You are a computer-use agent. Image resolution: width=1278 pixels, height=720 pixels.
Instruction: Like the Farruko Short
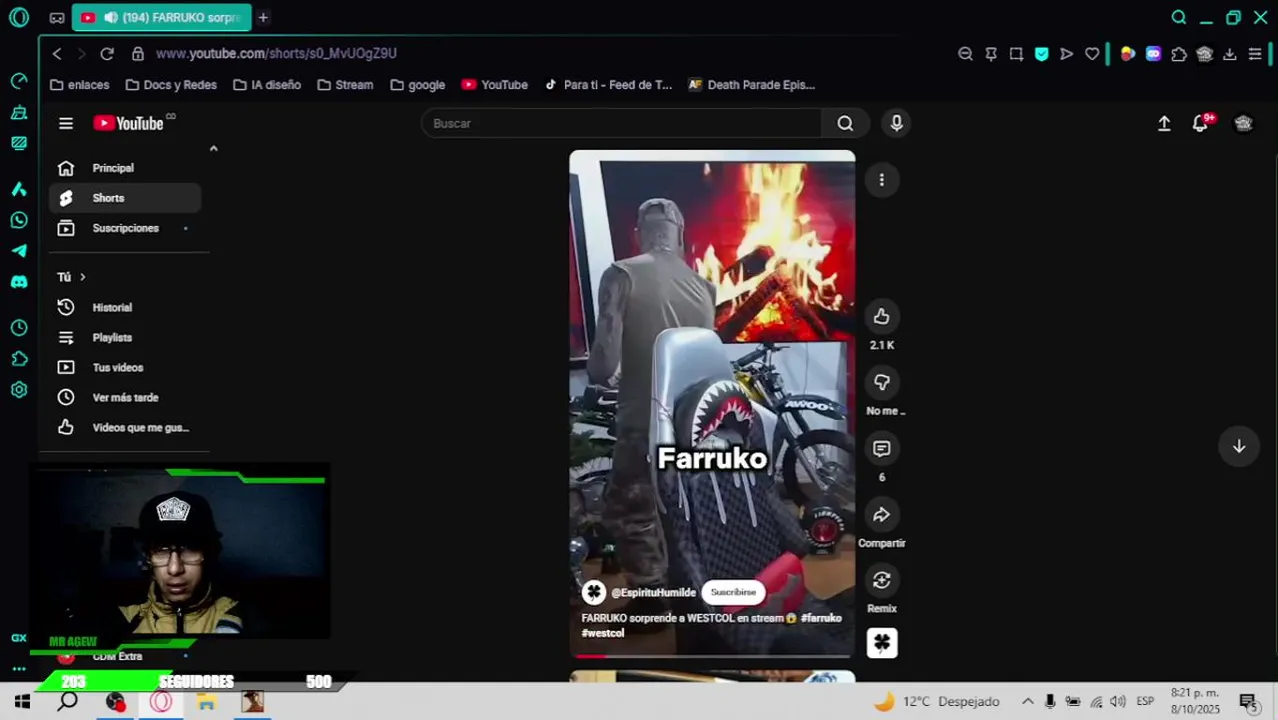point(881,316)
